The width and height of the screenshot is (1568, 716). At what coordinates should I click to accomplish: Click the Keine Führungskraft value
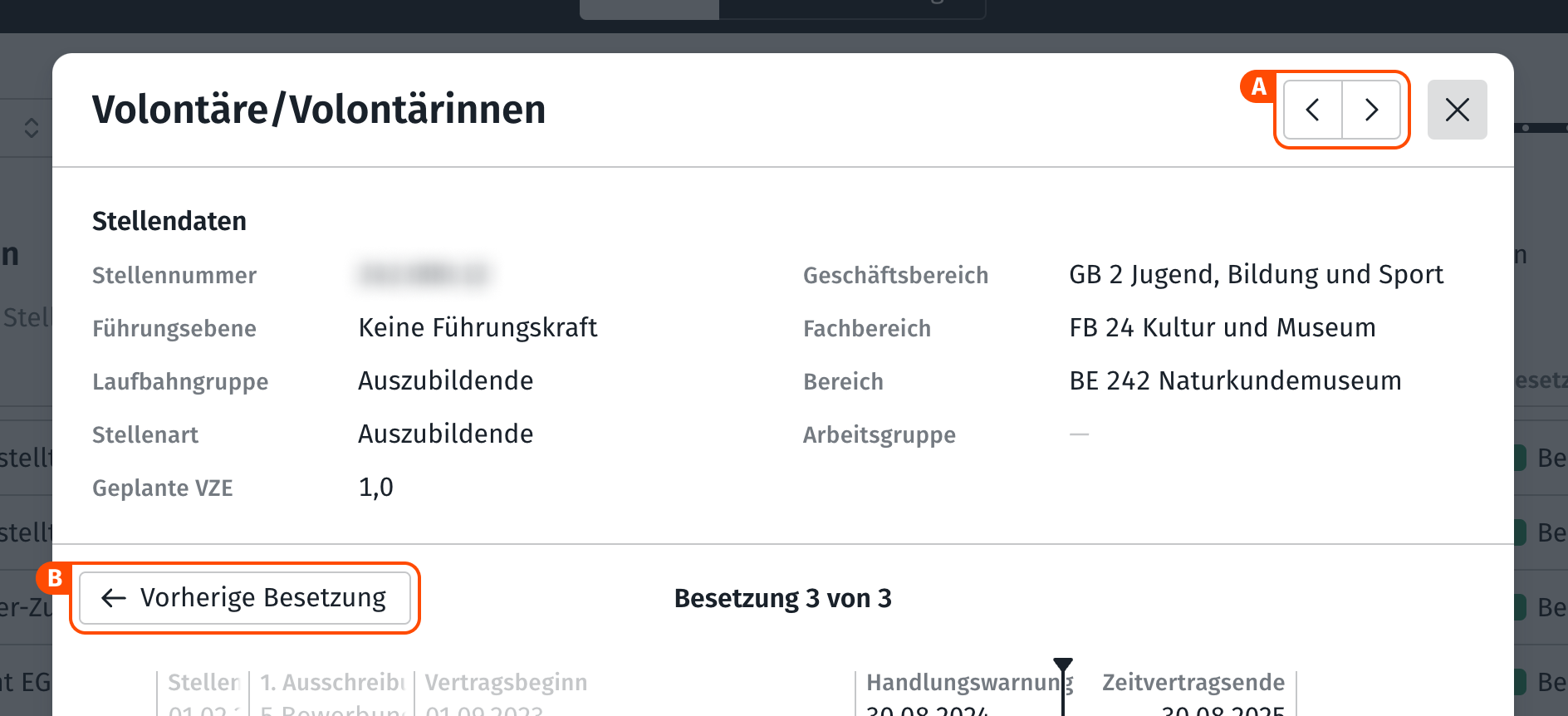pyautogui.click(x=478, y=328)
